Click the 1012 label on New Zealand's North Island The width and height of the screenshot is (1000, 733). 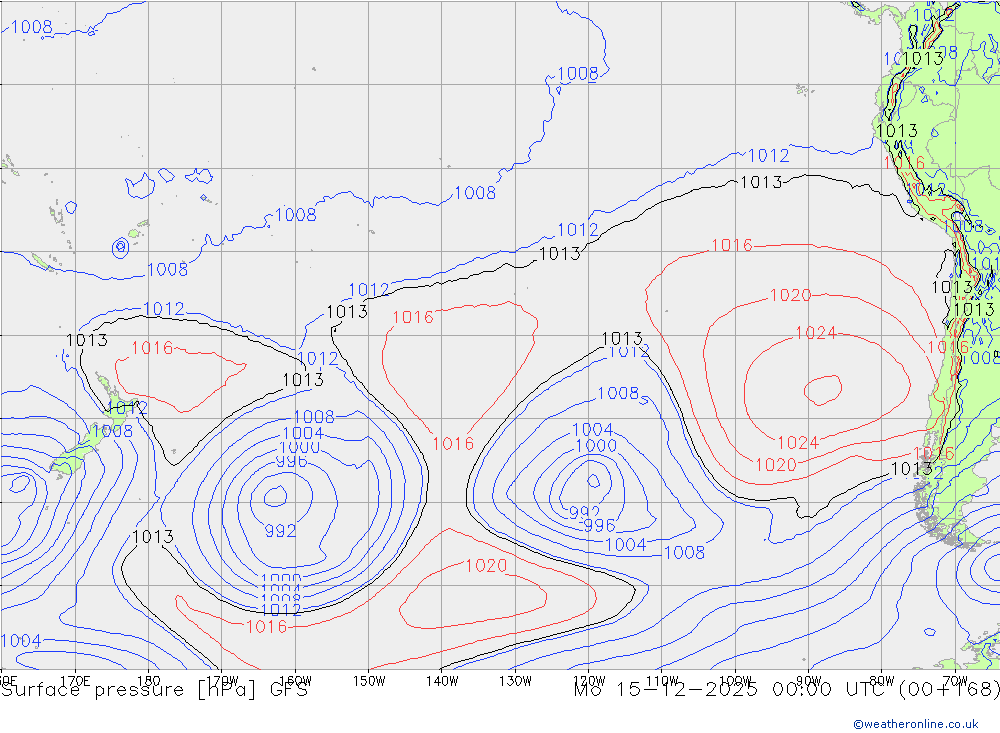(127, 408)
